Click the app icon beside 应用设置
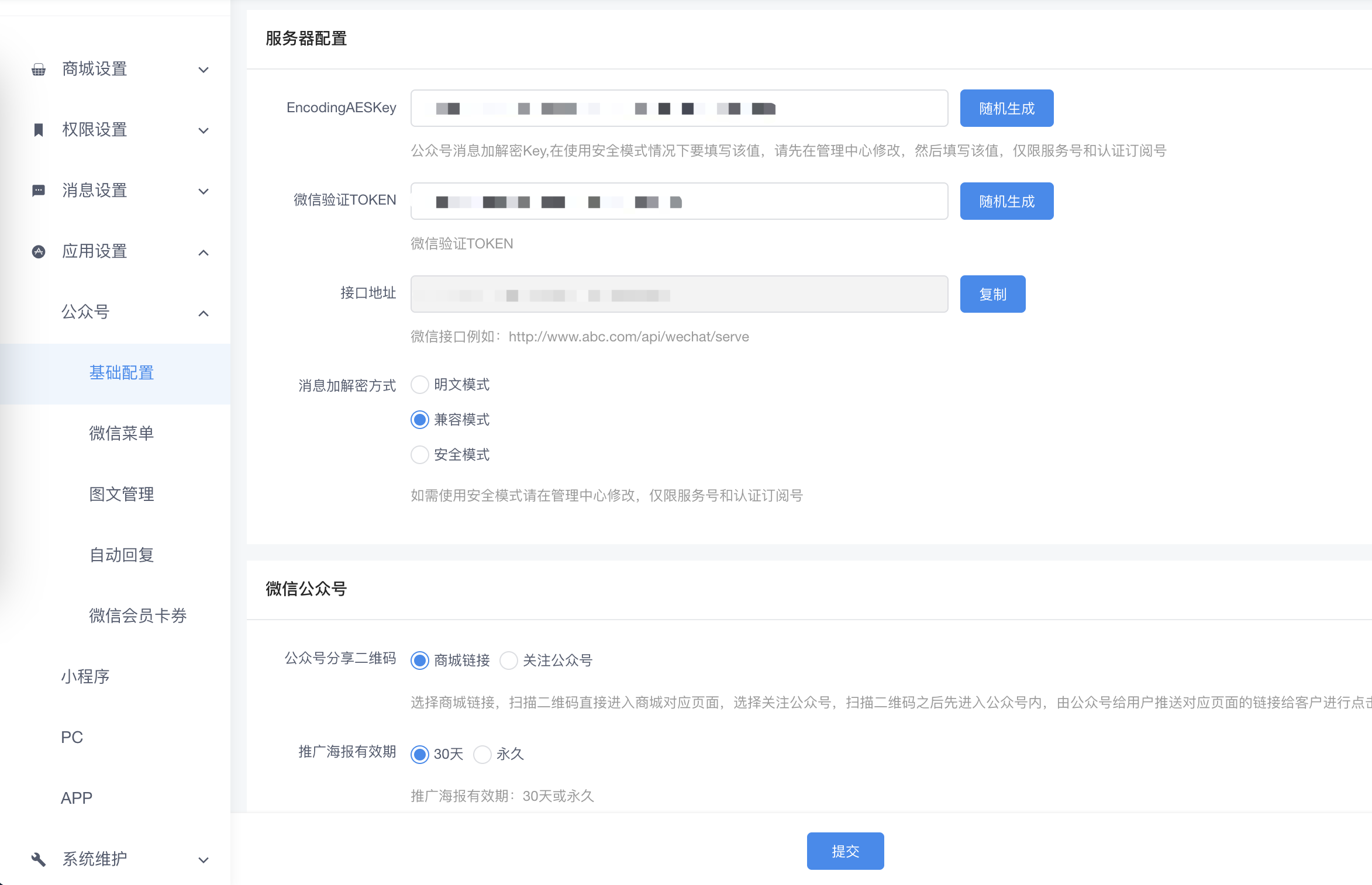 click(x=39, y=251)
